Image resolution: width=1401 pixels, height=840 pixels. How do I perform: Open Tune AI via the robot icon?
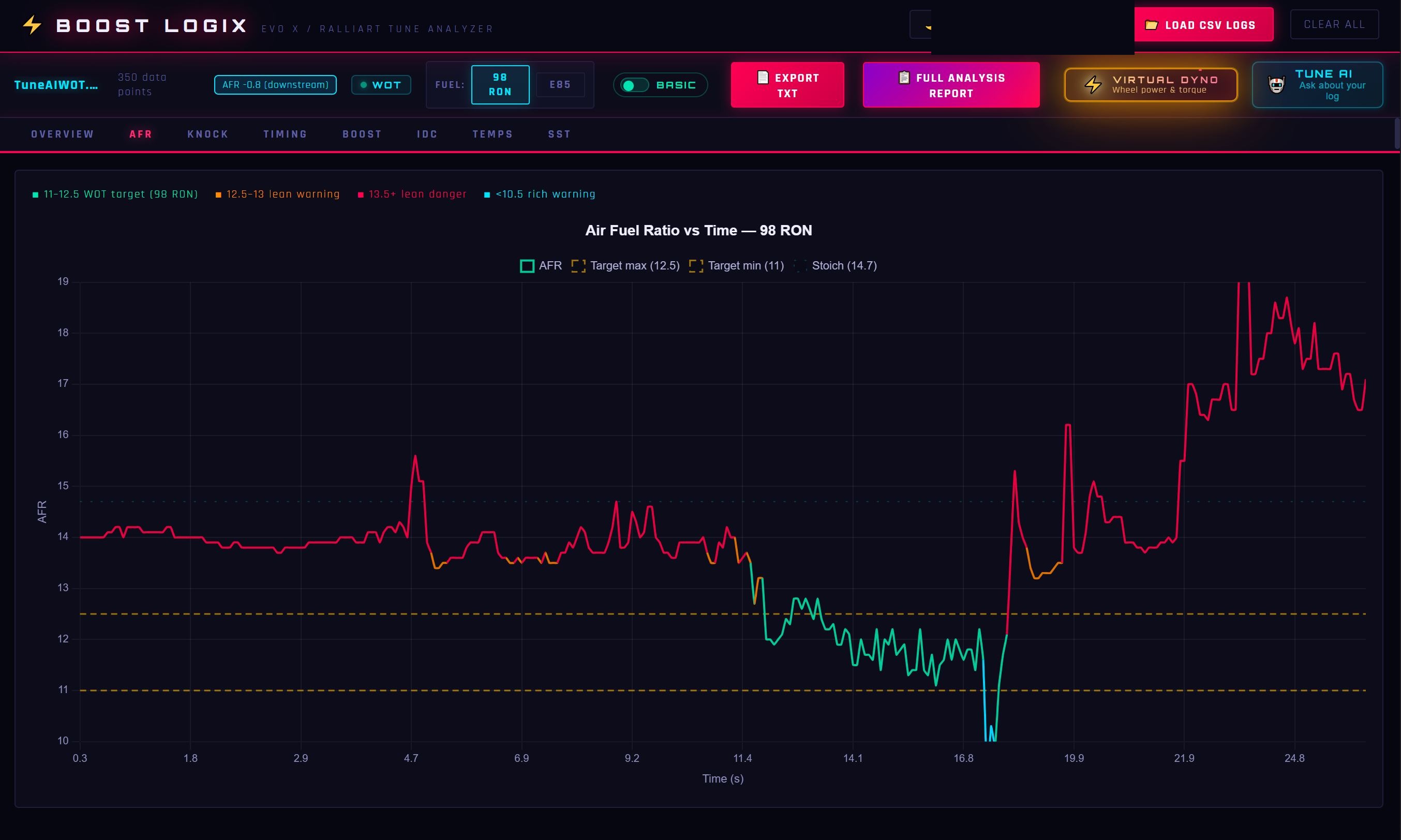1276,85
